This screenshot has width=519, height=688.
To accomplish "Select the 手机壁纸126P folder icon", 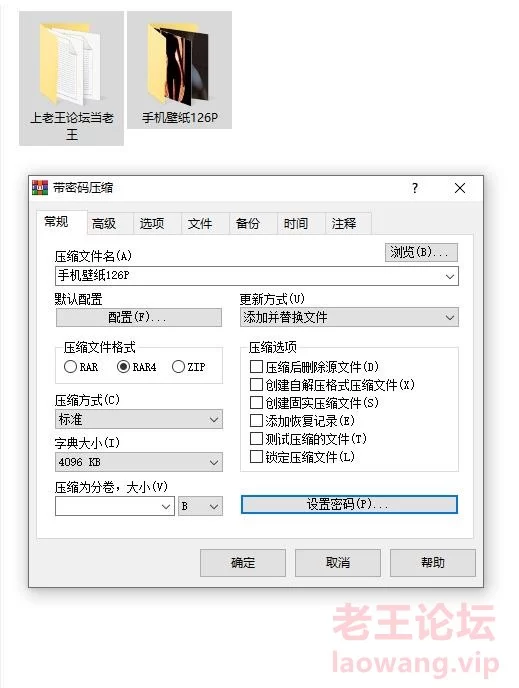I will click(179, 64).
